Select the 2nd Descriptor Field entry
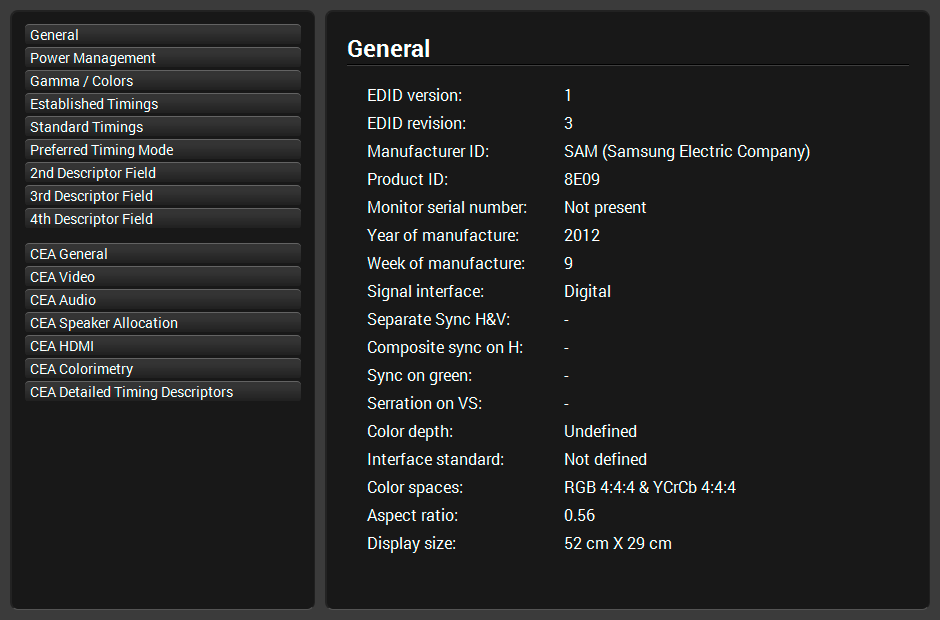This screenshot has height=620, width=940. coord(162,173)
